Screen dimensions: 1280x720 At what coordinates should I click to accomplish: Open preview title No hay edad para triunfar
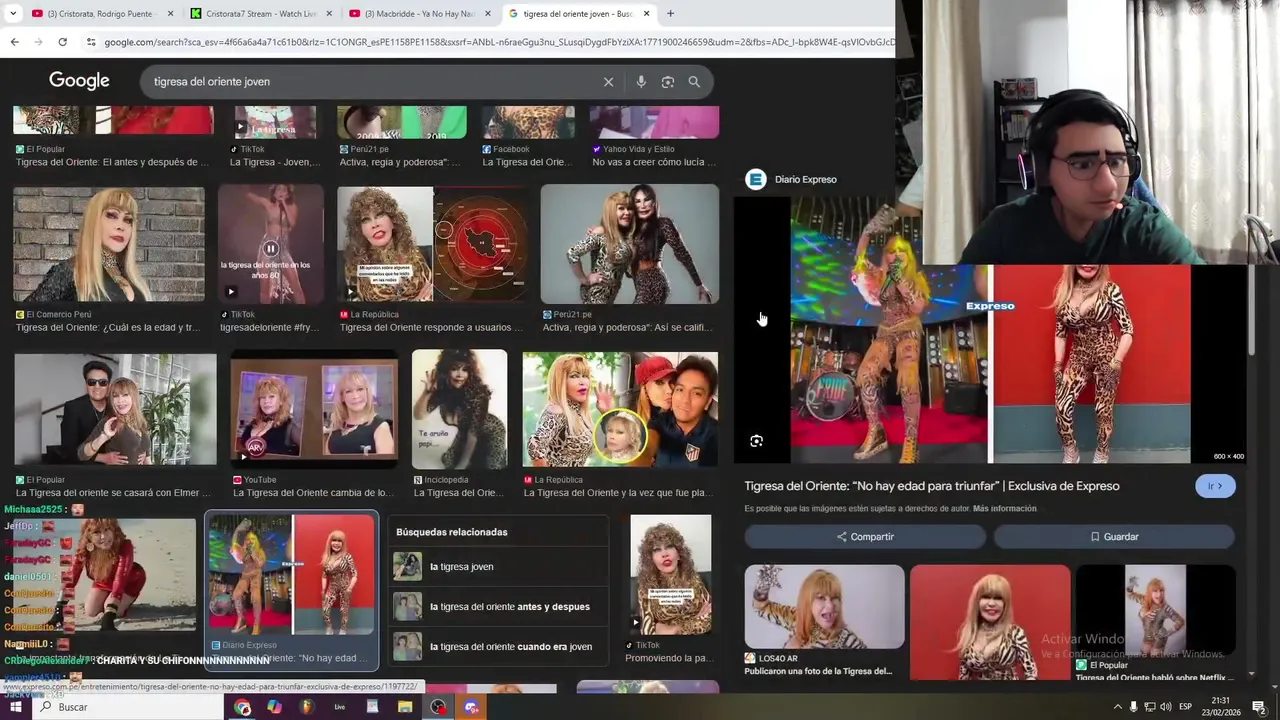pos(931,486)
